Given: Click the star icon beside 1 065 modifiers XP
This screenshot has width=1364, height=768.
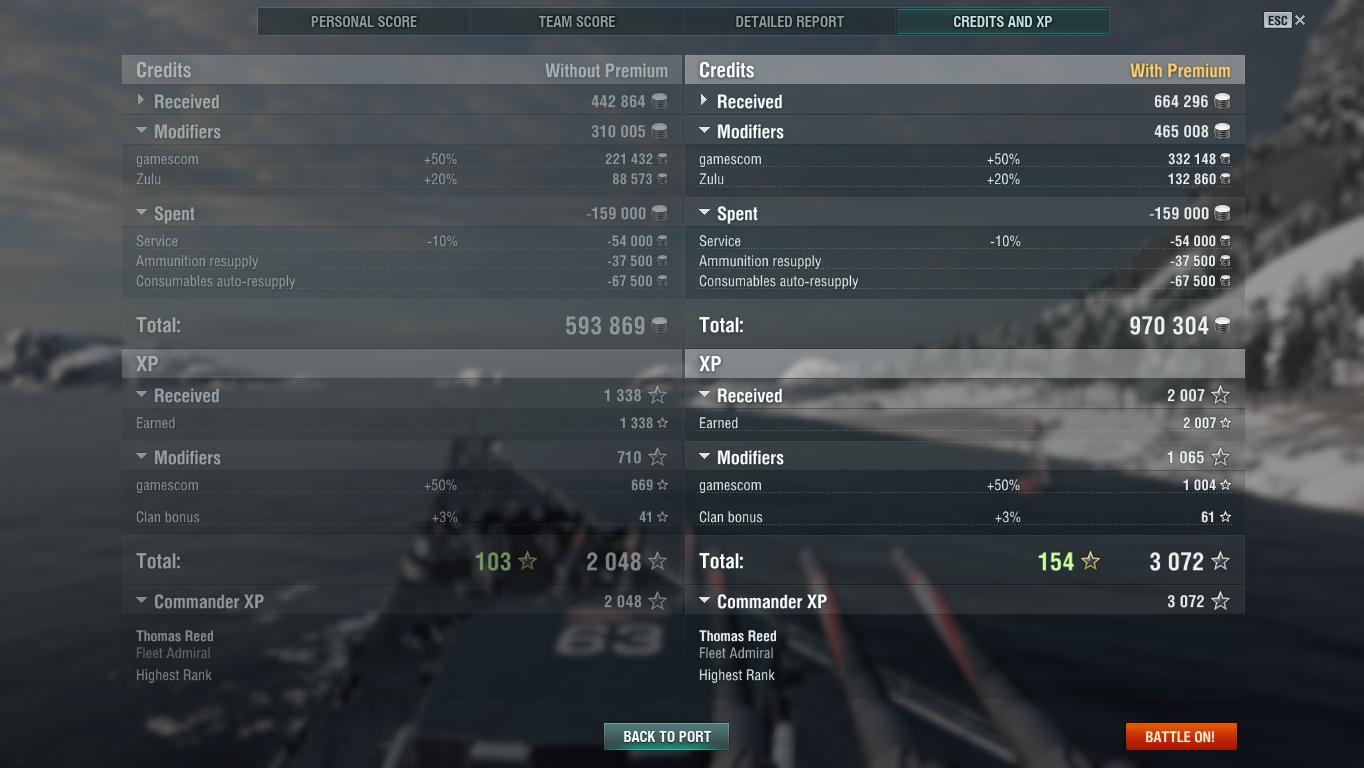Looking at the screenshot, I should coord(1220,457).
